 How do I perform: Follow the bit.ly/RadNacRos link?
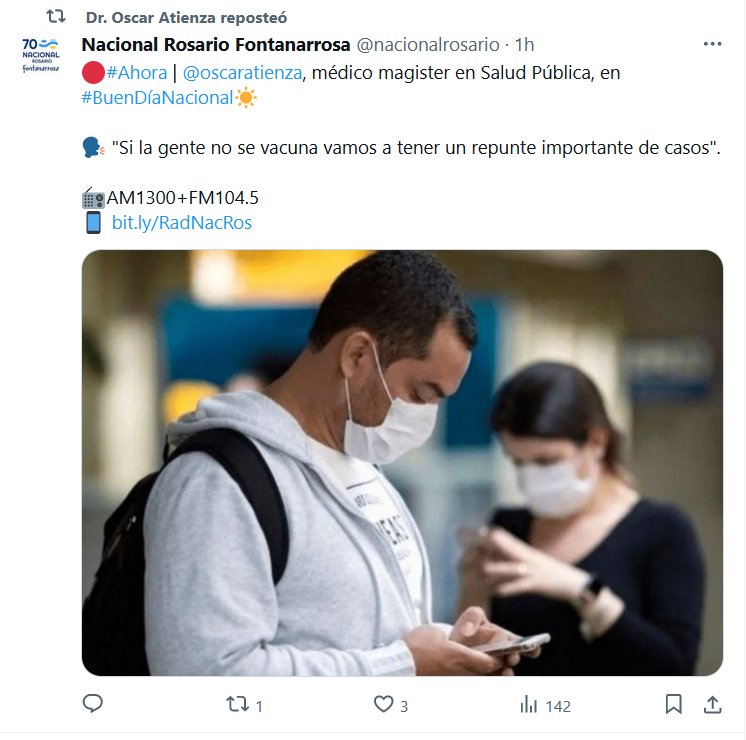(182, 223)
